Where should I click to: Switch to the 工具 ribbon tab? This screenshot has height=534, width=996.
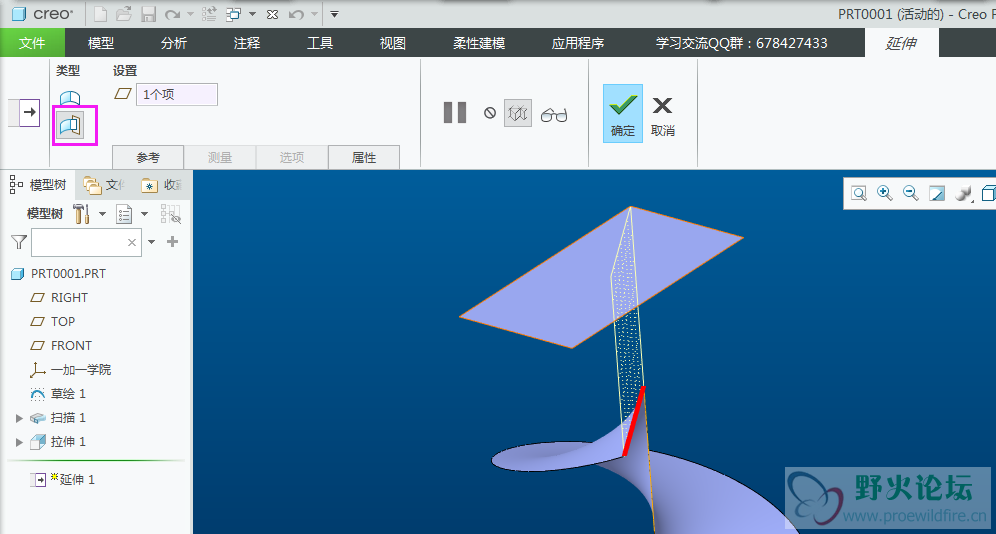[x=320, y=43]
